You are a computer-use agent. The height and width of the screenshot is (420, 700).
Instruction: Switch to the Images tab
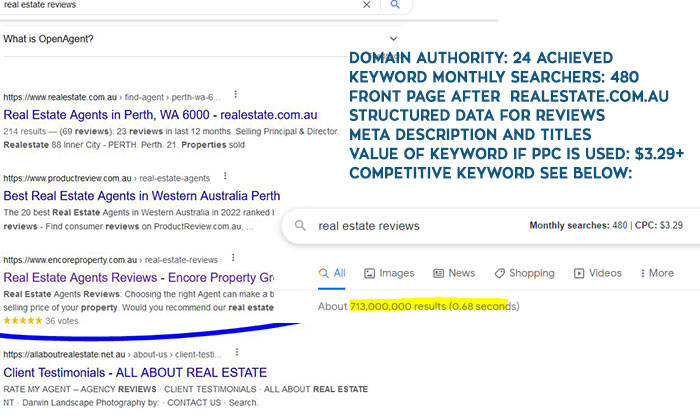389,273
